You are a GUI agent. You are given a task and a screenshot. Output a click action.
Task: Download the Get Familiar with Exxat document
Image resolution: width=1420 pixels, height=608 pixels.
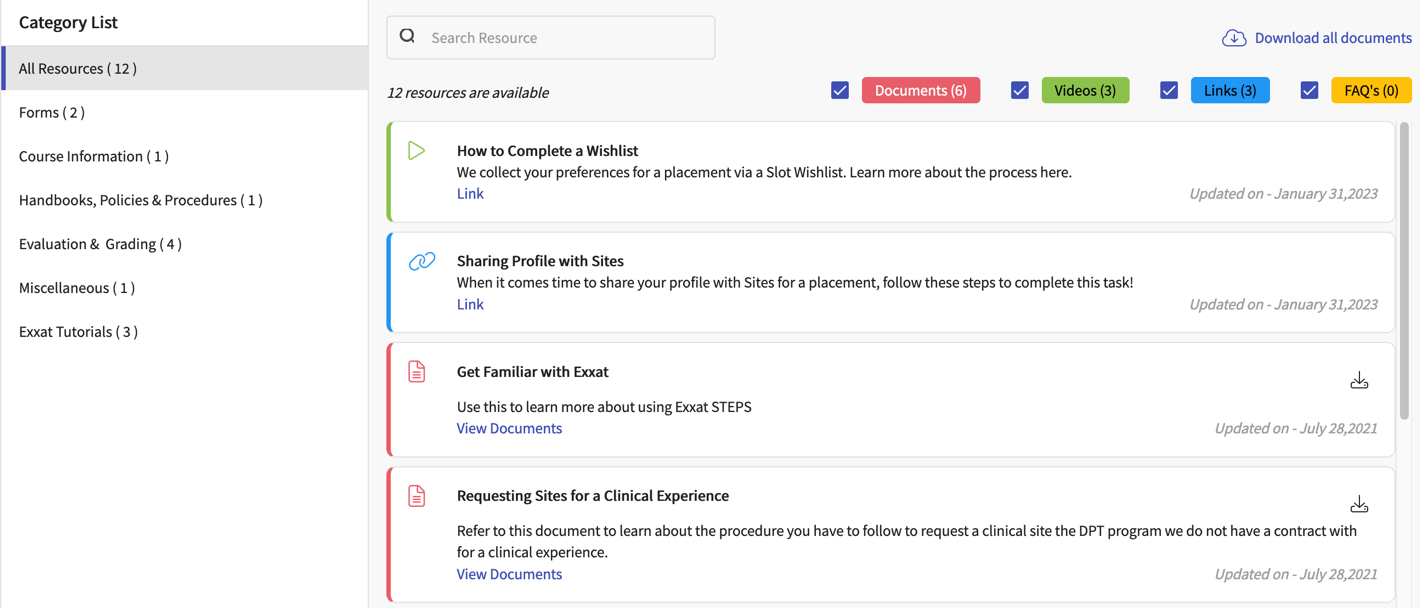click(x=1359, y=380)
